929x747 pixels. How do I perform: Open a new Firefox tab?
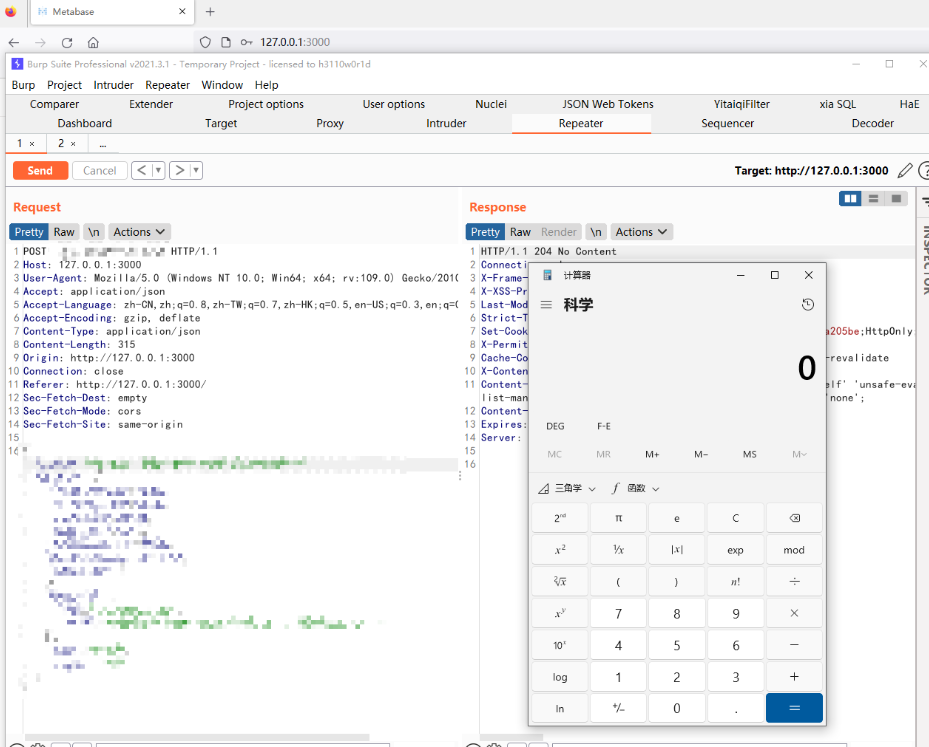coord(210,11)
